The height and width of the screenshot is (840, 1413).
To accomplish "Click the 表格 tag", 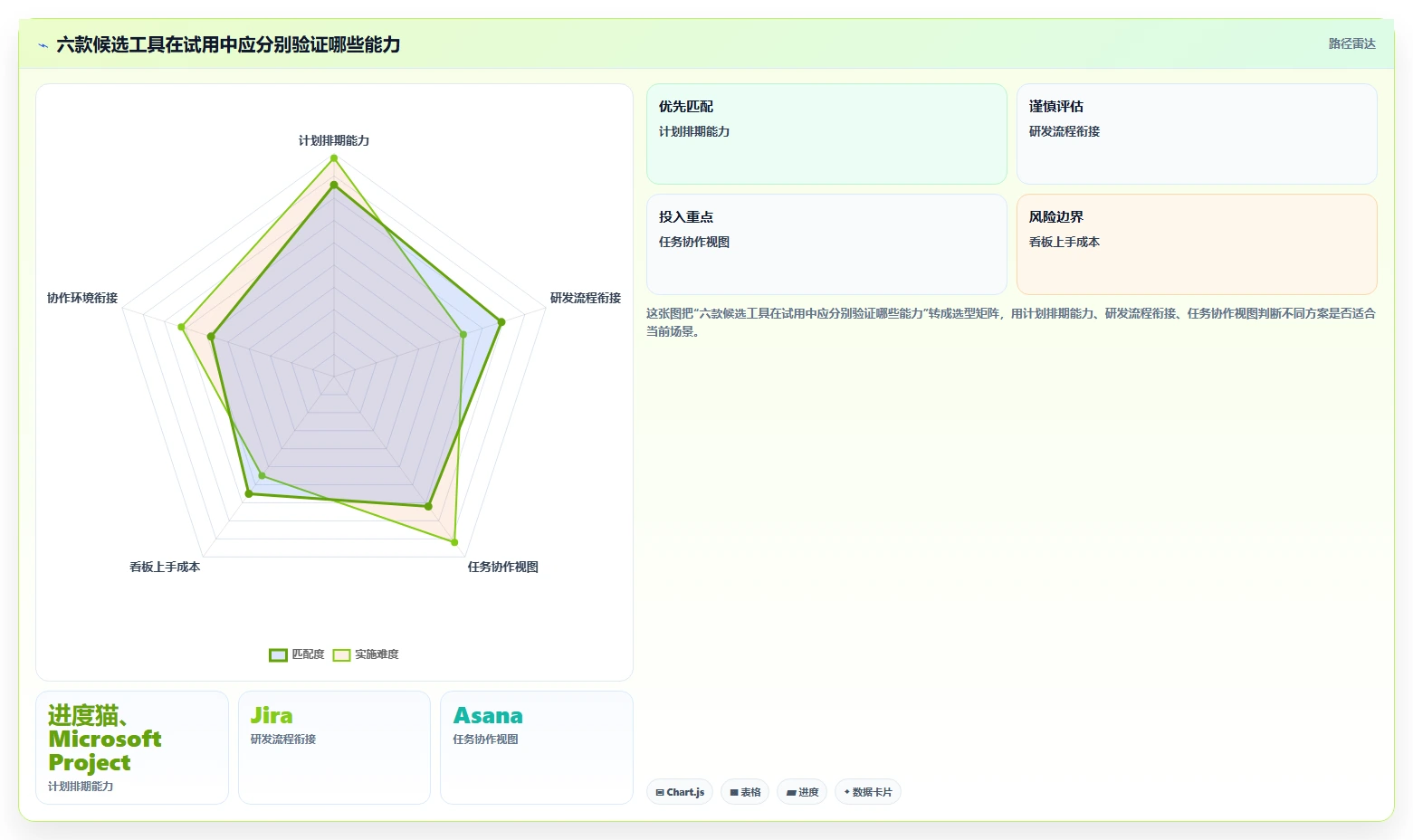I will [x=745, y=792].
